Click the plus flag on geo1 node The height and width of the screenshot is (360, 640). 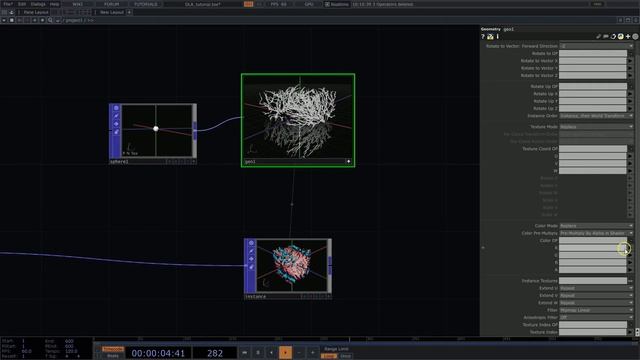coord(348,162)
